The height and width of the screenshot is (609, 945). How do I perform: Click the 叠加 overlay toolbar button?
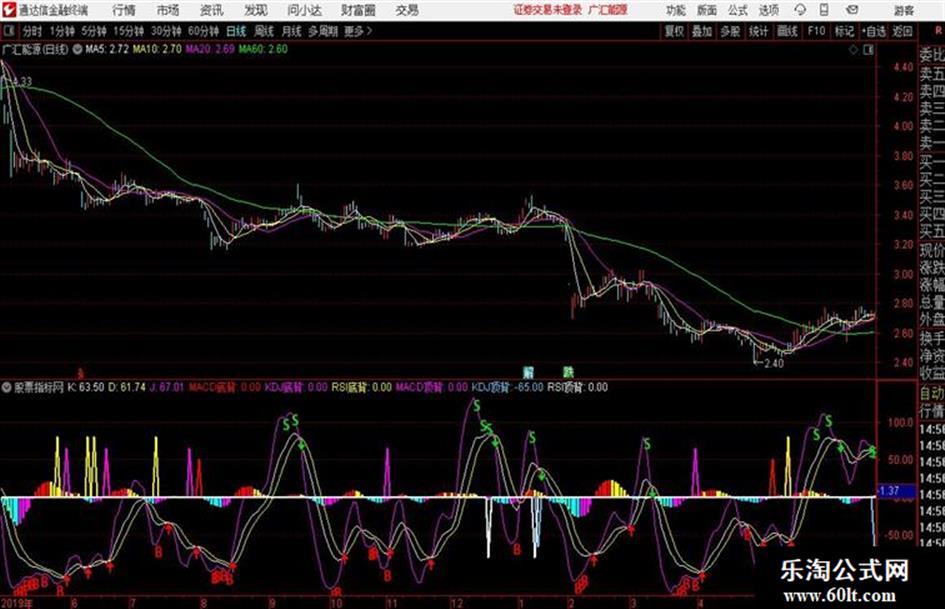click(702, 31)
